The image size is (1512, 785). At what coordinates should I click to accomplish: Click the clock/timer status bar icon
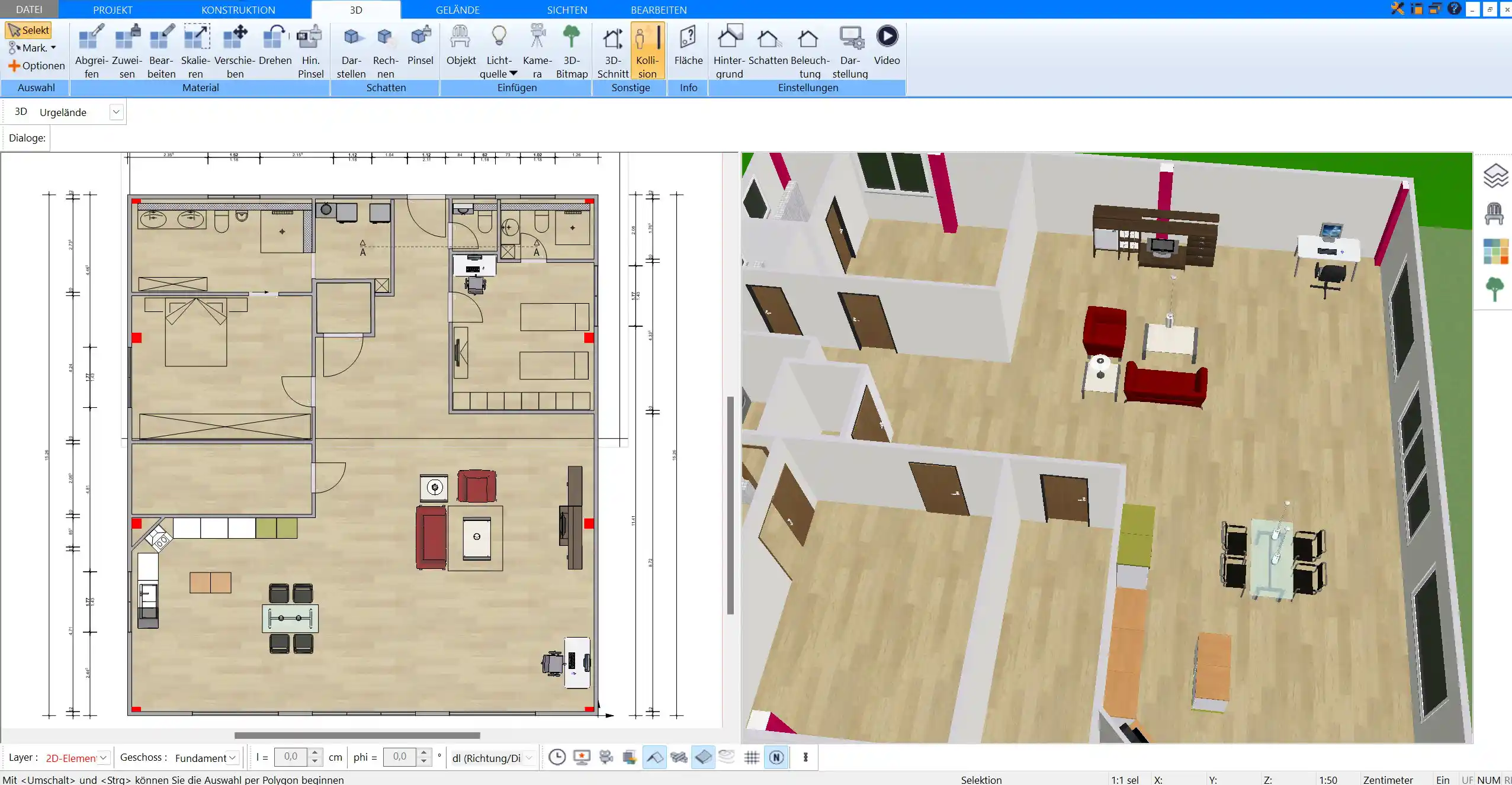tap(556, 757)
